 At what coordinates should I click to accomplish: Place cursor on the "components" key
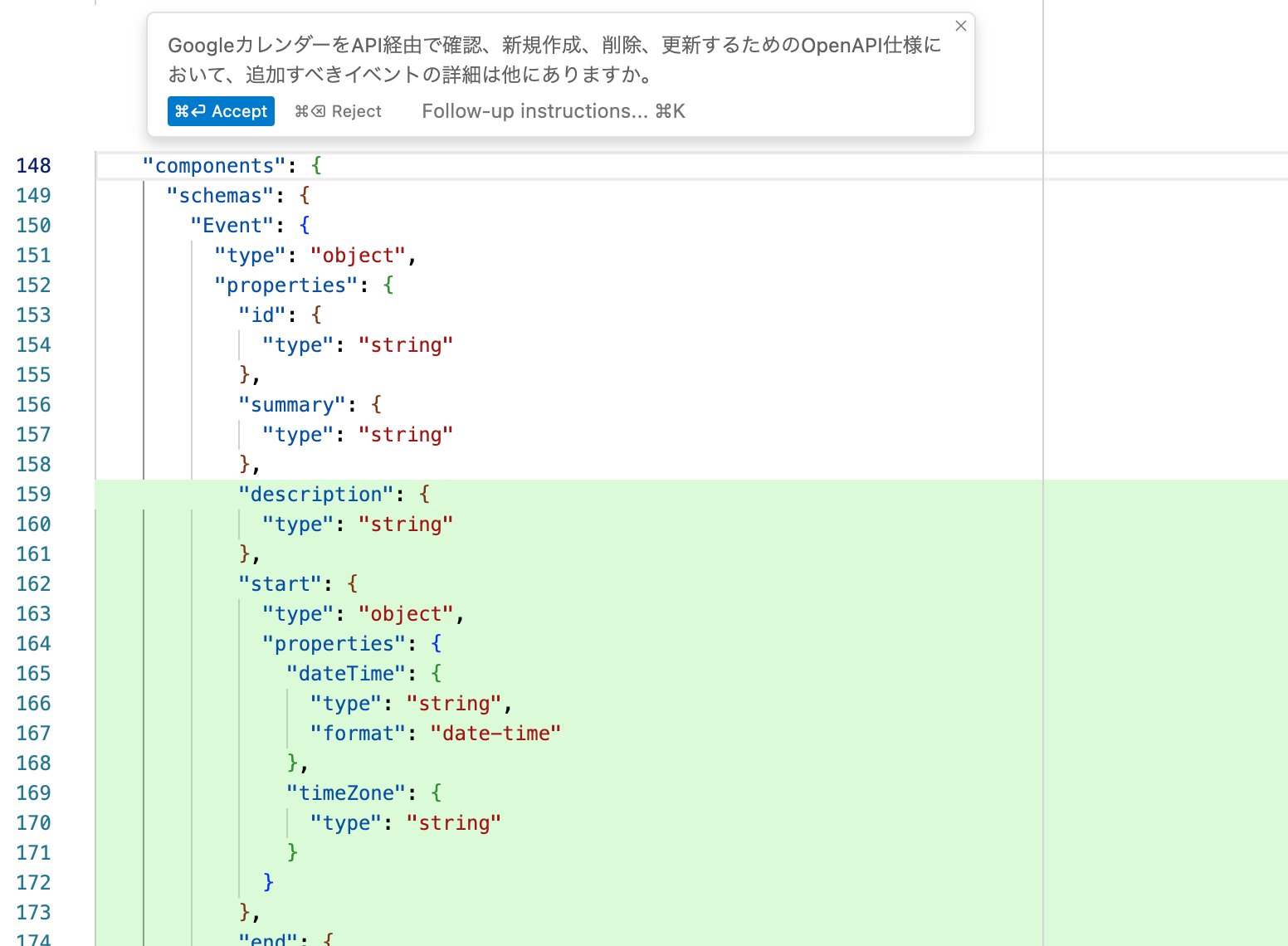click(x=214, y=166)
